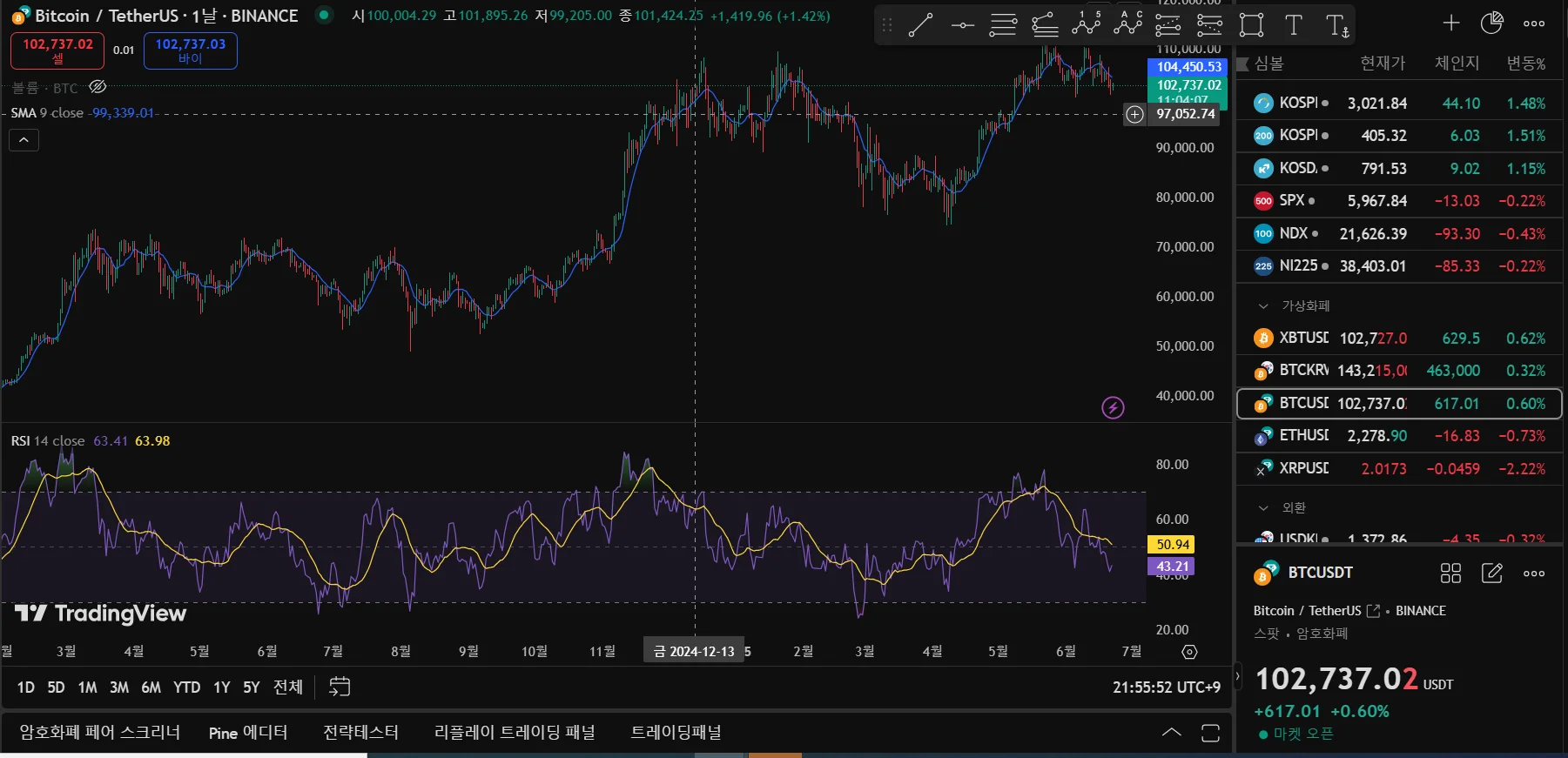Select the 5D time range
The image size is (1568, 758).
pyautogui.click(x=56, y=688)
